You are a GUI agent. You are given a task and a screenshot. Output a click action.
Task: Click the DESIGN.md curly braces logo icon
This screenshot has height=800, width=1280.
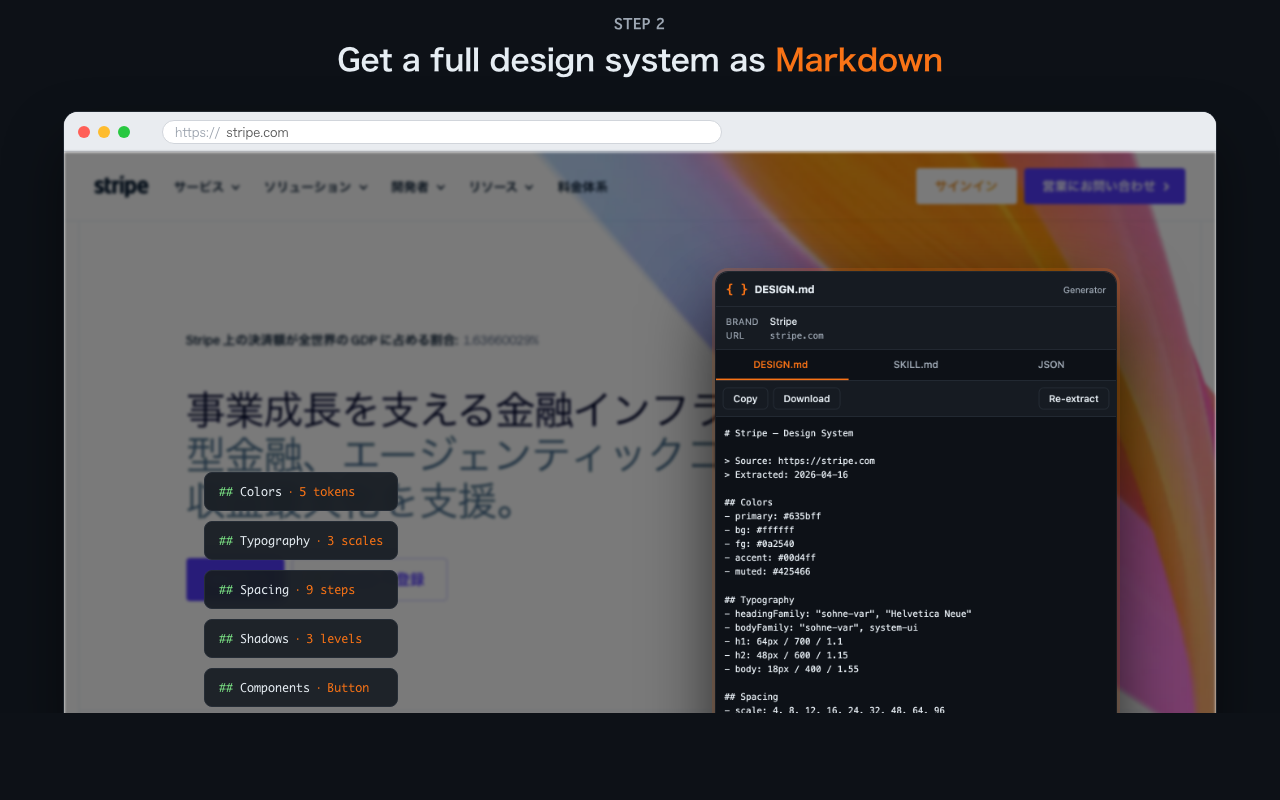click(x=737, y=289)
